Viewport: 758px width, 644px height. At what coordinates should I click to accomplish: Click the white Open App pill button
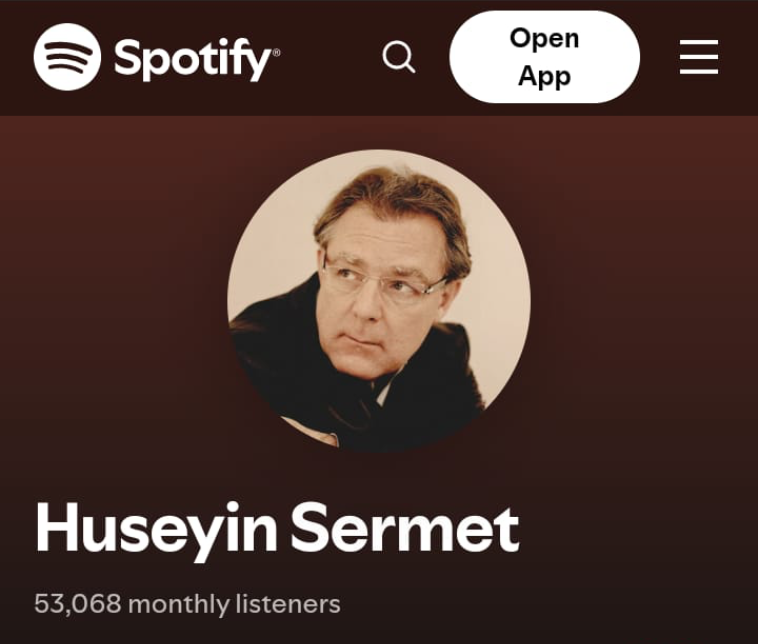[x=544, y=57]
